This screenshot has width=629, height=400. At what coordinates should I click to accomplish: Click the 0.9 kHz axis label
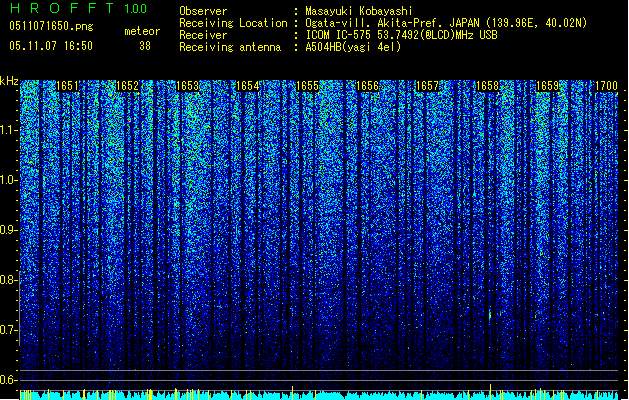[x=8, y=230]
